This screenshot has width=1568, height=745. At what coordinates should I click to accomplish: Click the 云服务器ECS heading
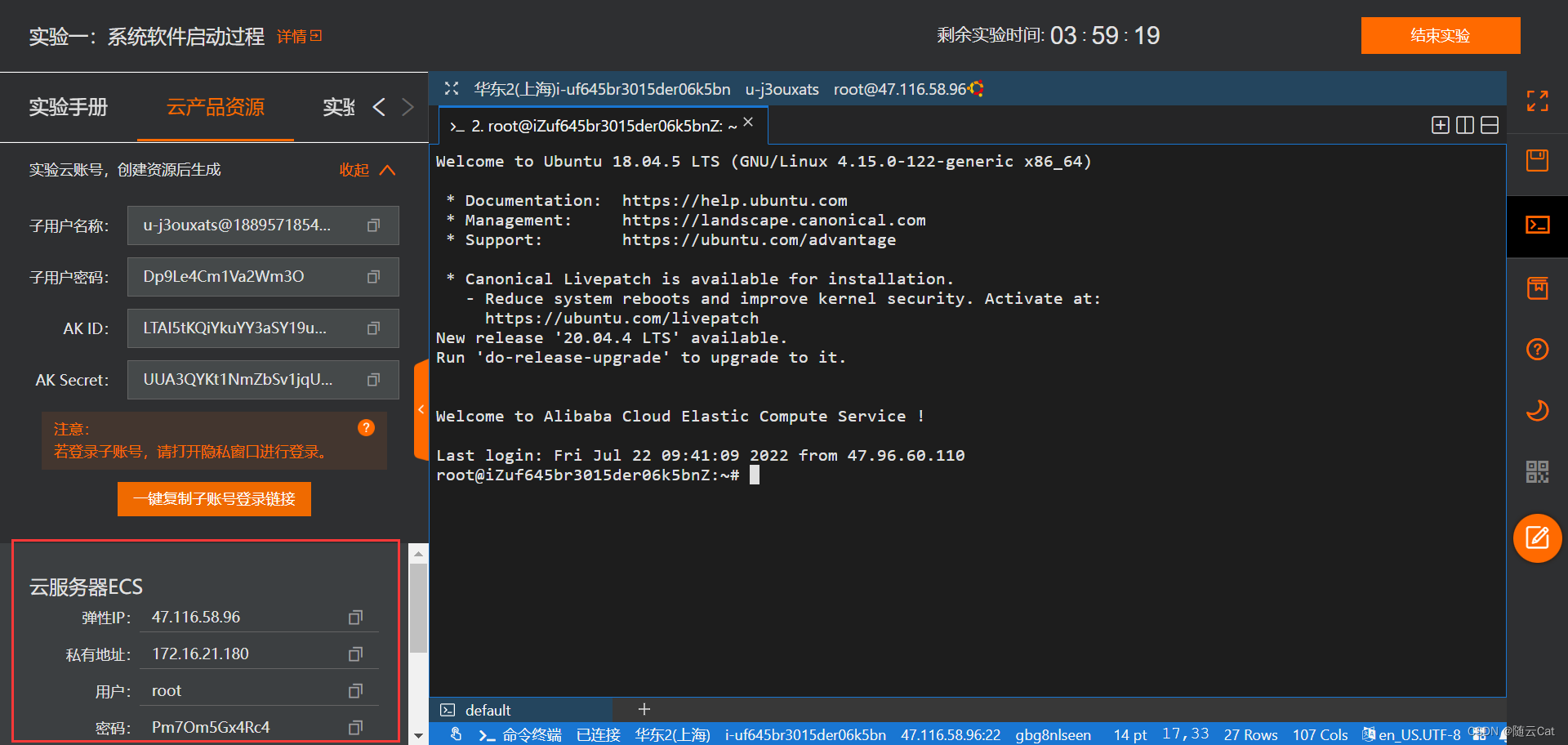(x=86, y=587)
